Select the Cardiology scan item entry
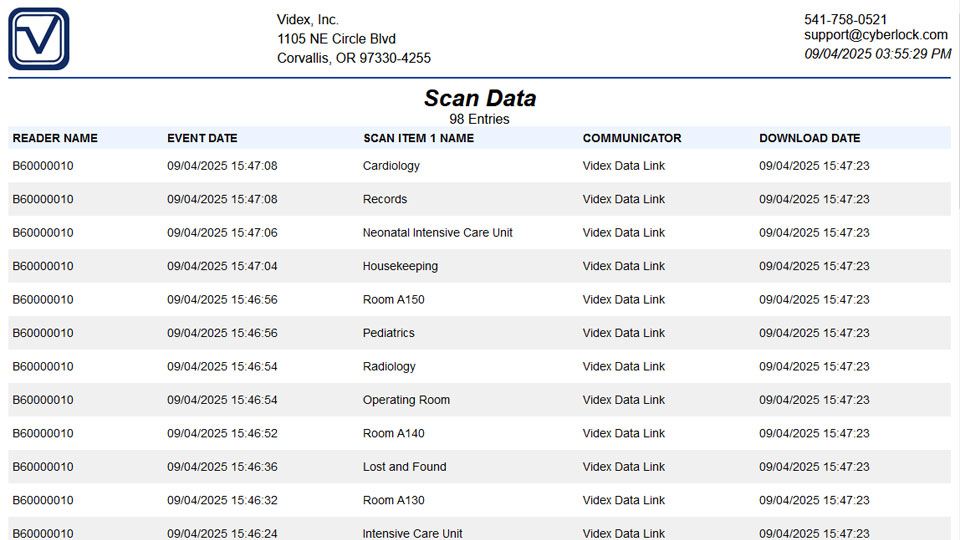 click(391, 166)
